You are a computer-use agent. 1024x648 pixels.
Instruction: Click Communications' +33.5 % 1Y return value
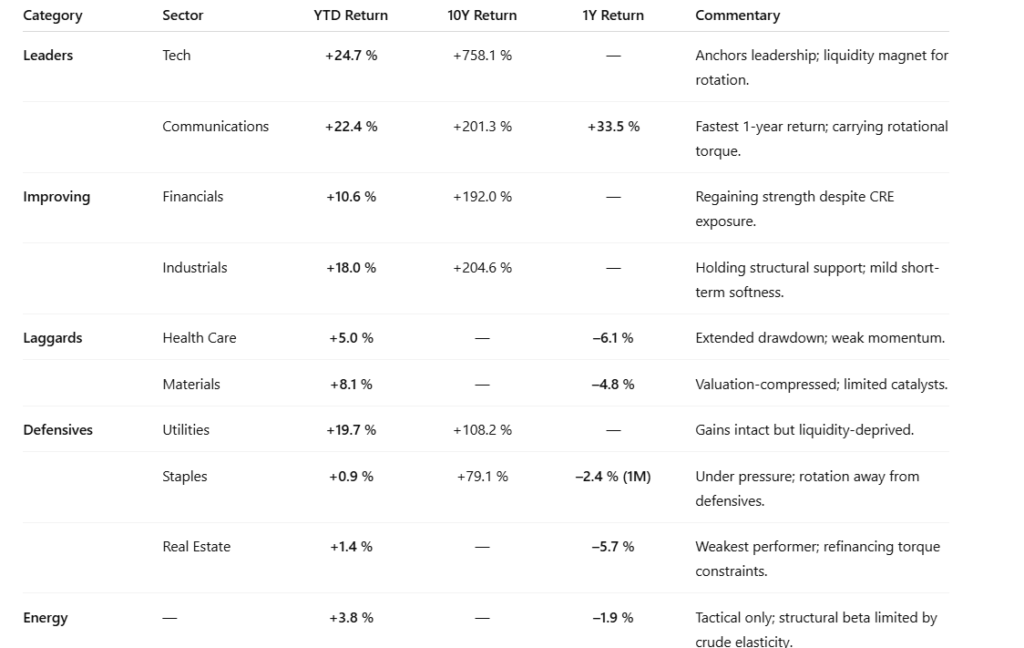tap(613, 127)
